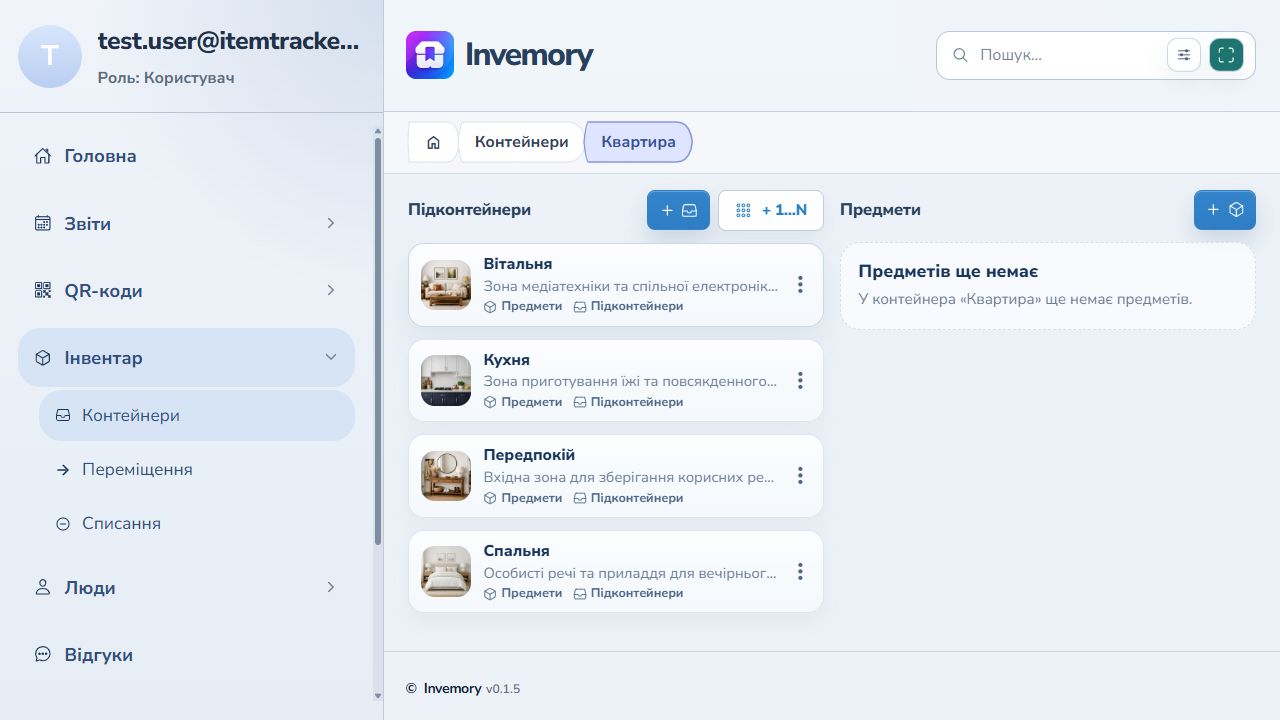Show Підконтейнери of Спальня

pos(628,593)
